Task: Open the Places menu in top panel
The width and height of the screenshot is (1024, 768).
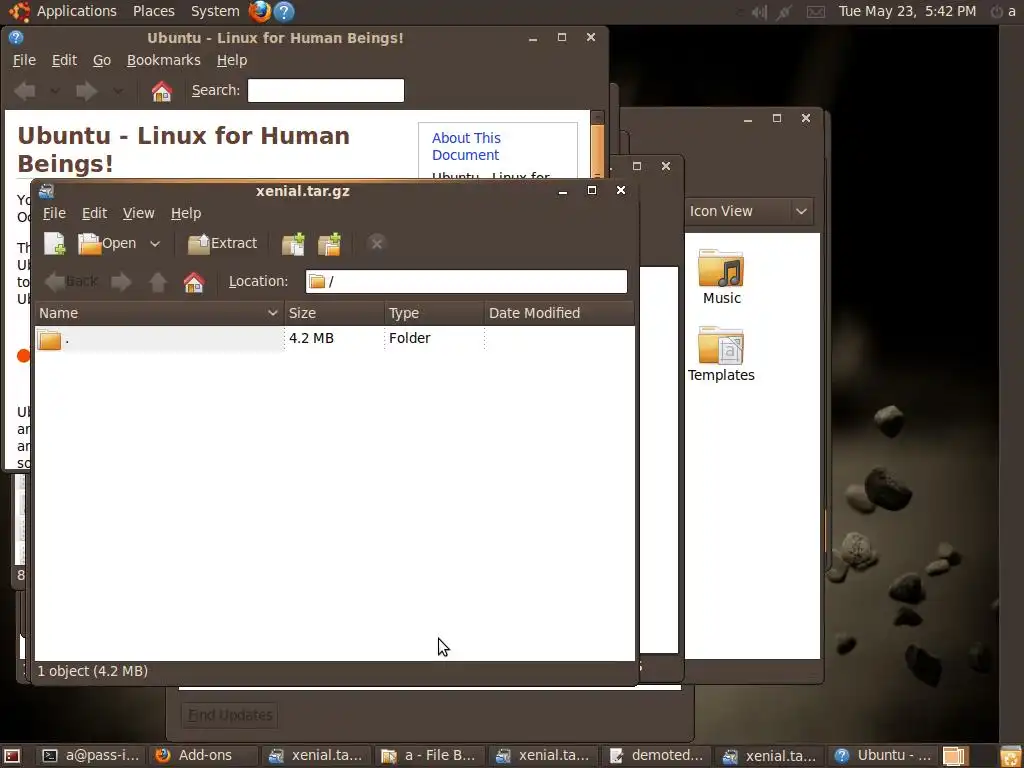Action: (153, 11)
